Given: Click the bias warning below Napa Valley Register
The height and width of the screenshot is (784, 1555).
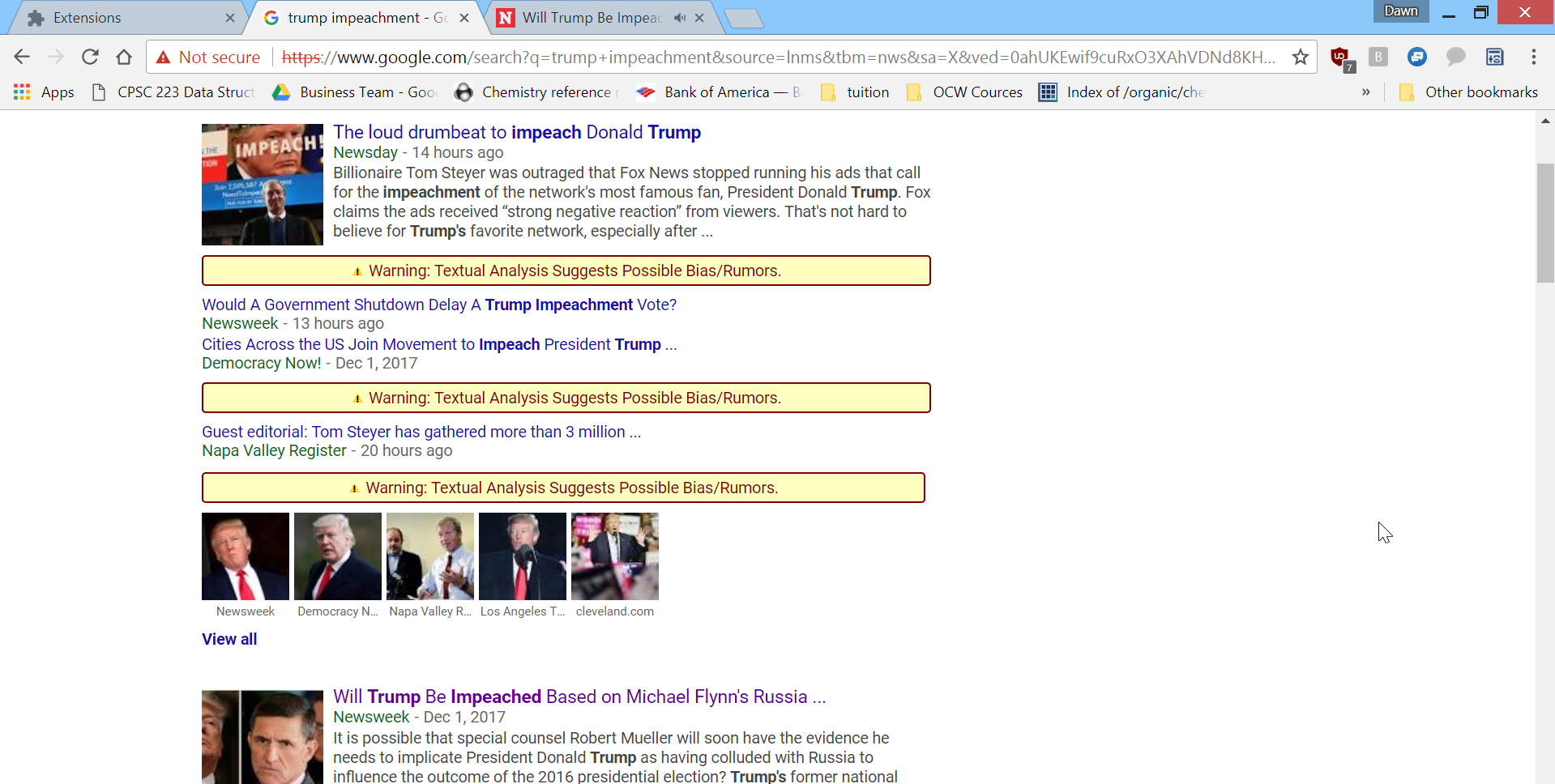Looking at the screenshot, I should (563, 488).
